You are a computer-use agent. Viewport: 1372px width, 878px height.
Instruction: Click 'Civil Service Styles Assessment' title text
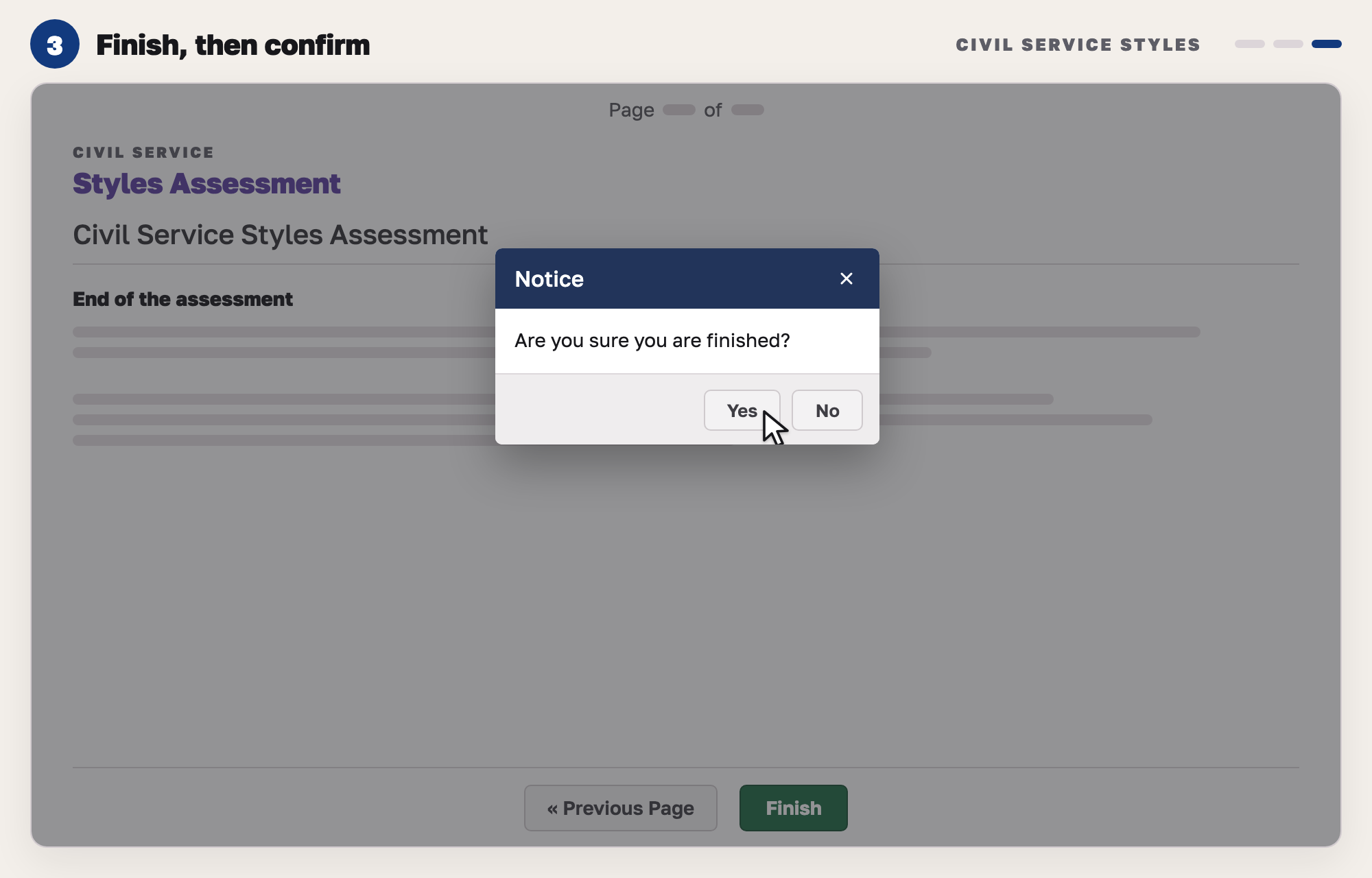tap(280, 235)
